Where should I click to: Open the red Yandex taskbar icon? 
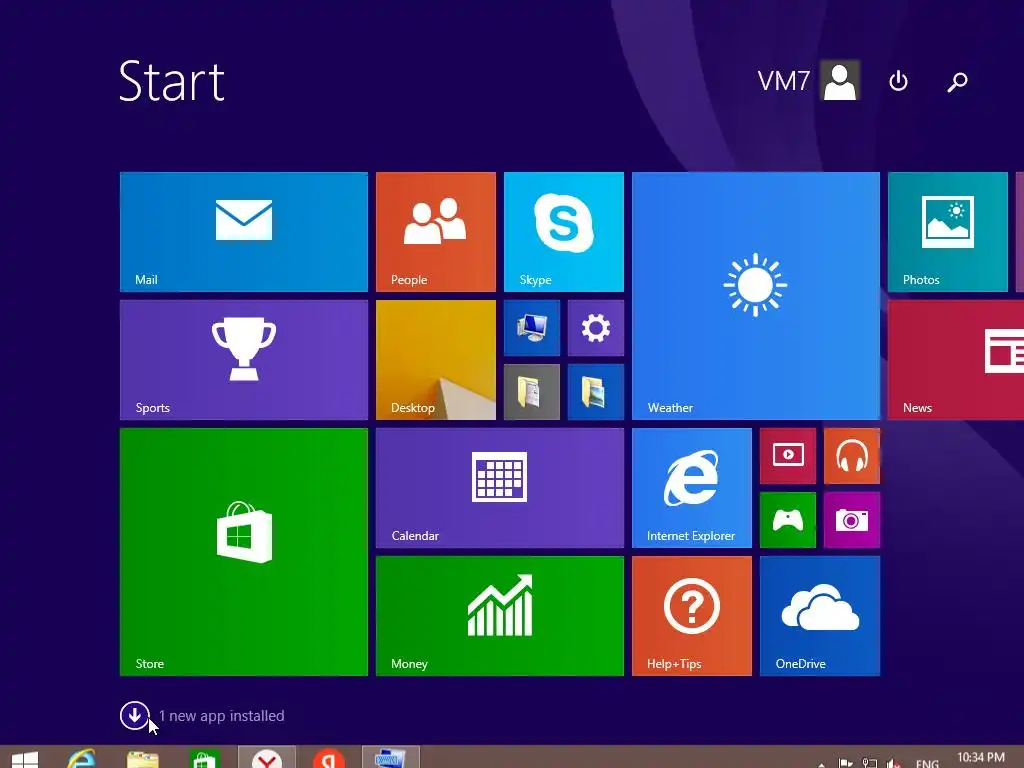point(328,758)
